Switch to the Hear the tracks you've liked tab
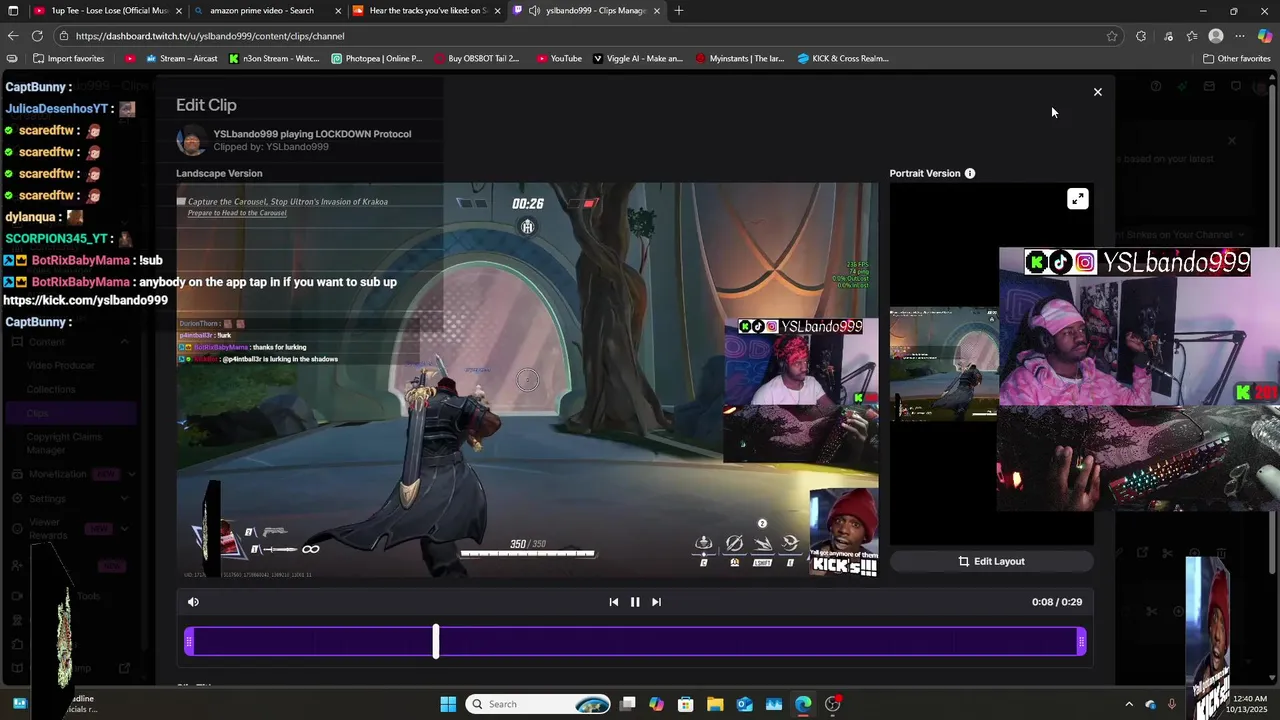This screenshot has height=720, width=1280. [426, 11]
